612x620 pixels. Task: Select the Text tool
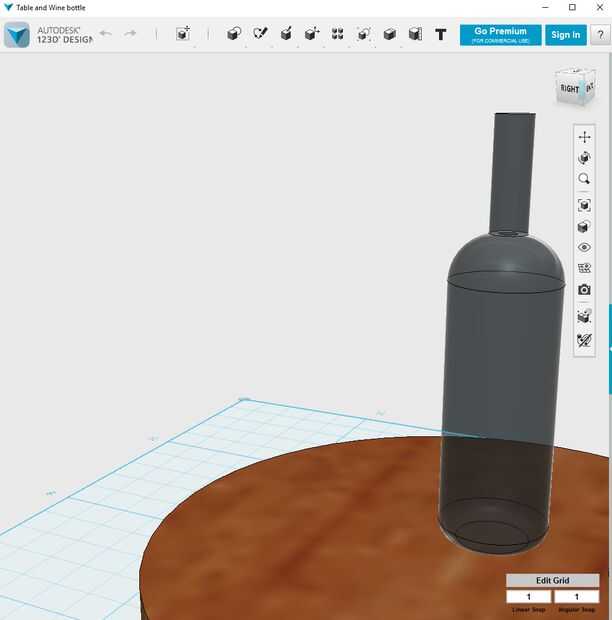click(441, 34)
